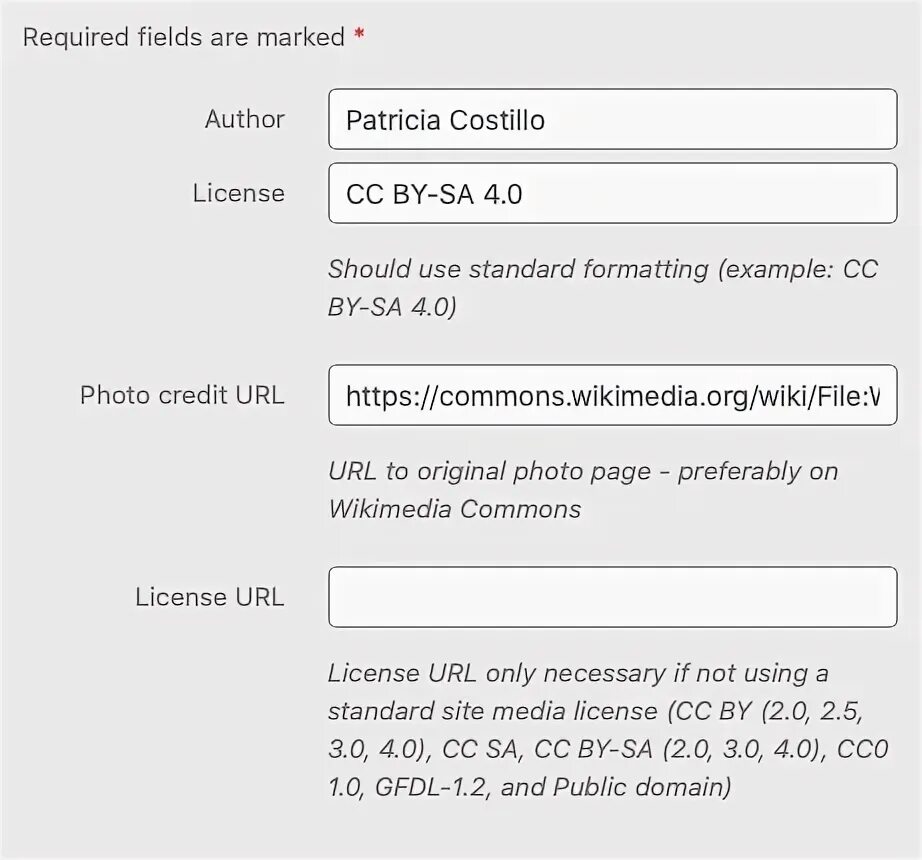Select the Photo credit URL input box
922x860 pixels.
coord(612,396)
